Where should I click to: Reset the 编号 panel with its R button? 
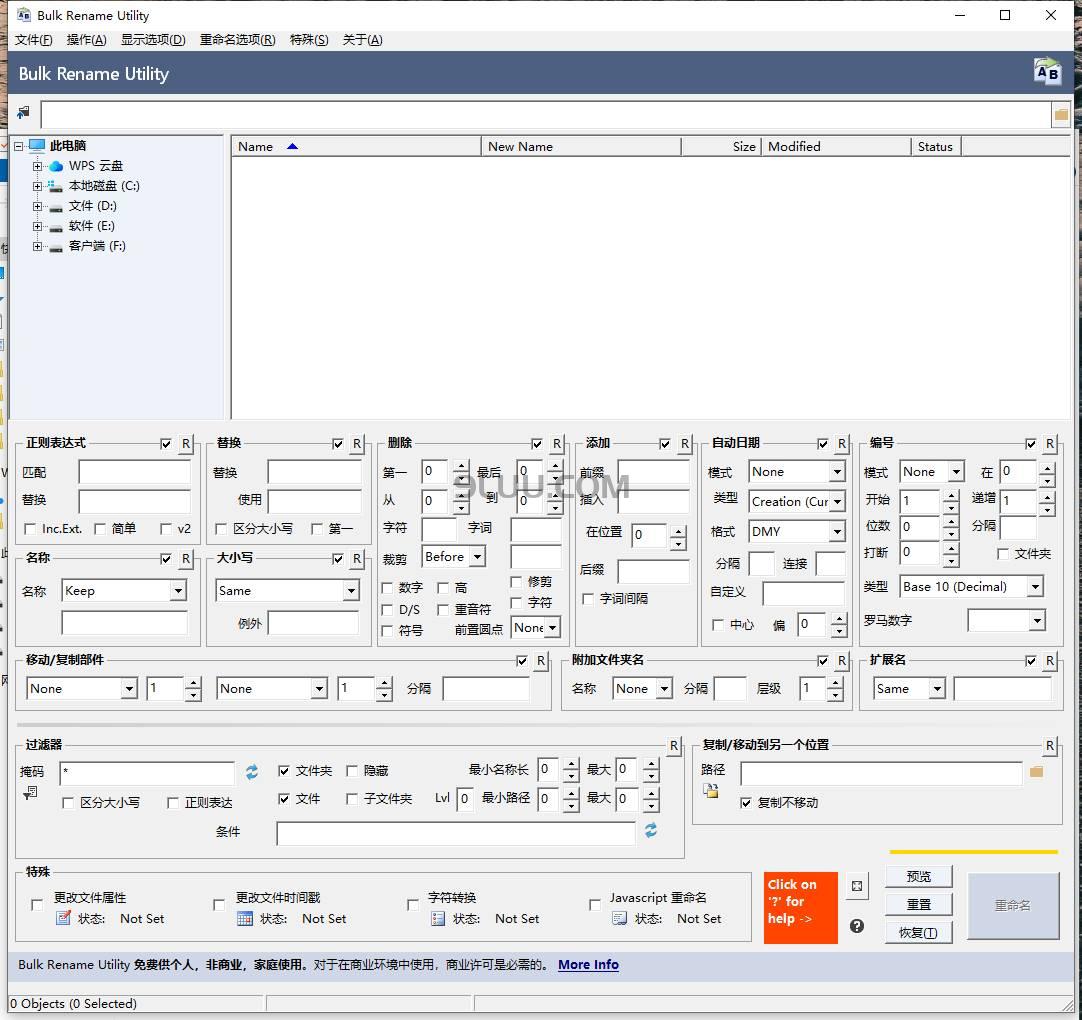1050,444
